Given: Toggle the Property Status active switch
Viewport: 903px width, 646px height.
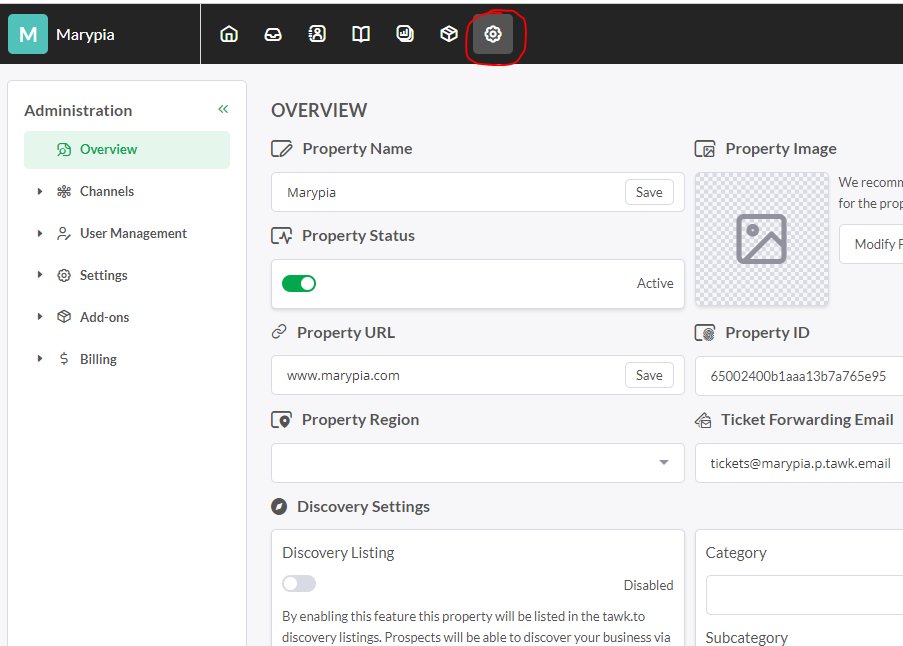Looking at the screenshot, I should point(299,283).
